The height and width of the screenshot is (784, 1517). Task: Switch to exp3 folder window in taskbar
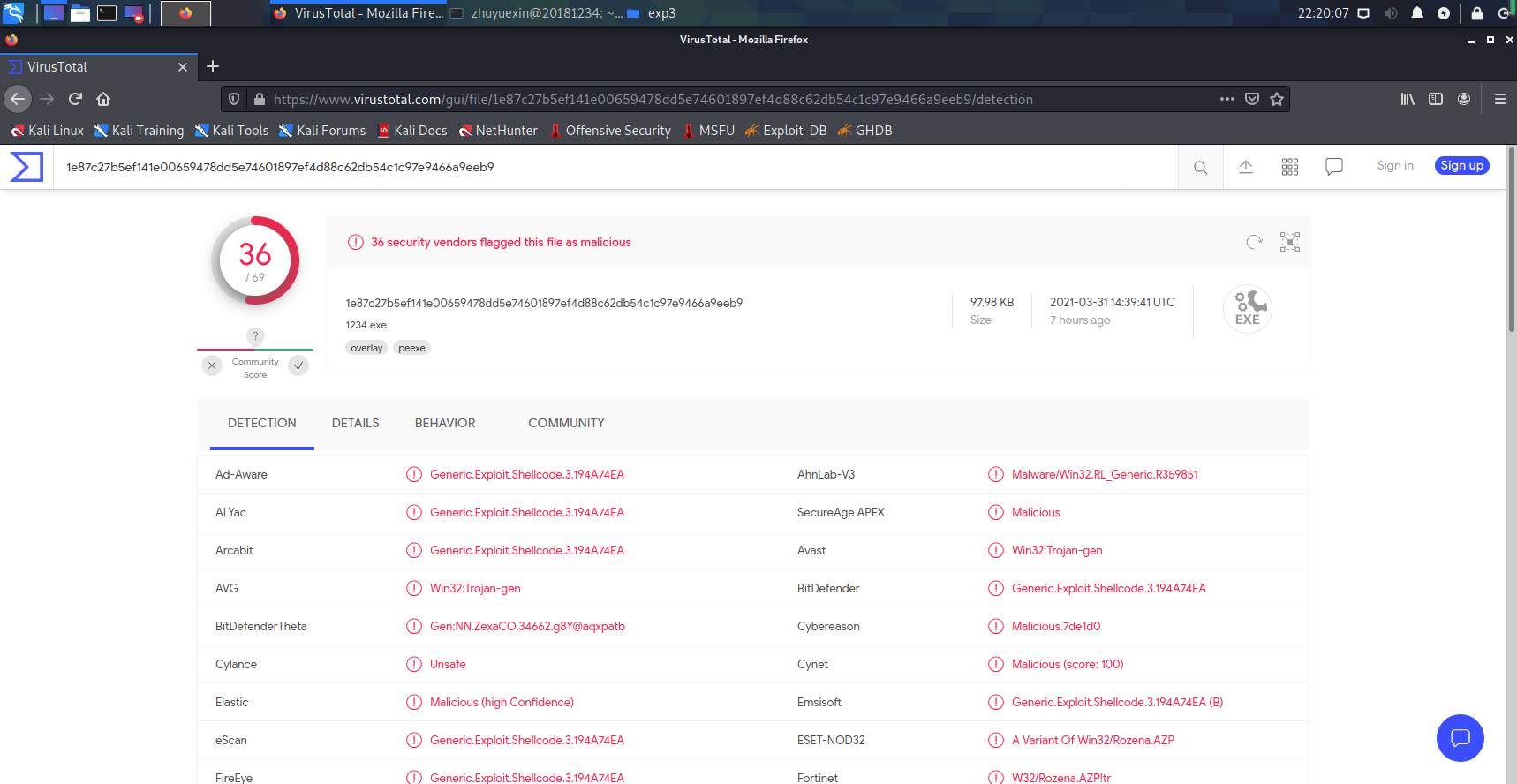(x=652, y=13)
